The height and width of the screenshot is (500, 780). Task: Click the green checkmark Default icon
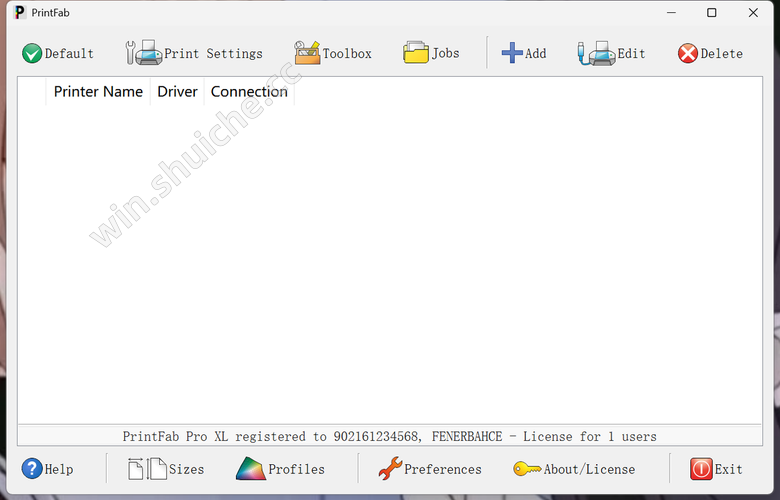pos(32,53)
